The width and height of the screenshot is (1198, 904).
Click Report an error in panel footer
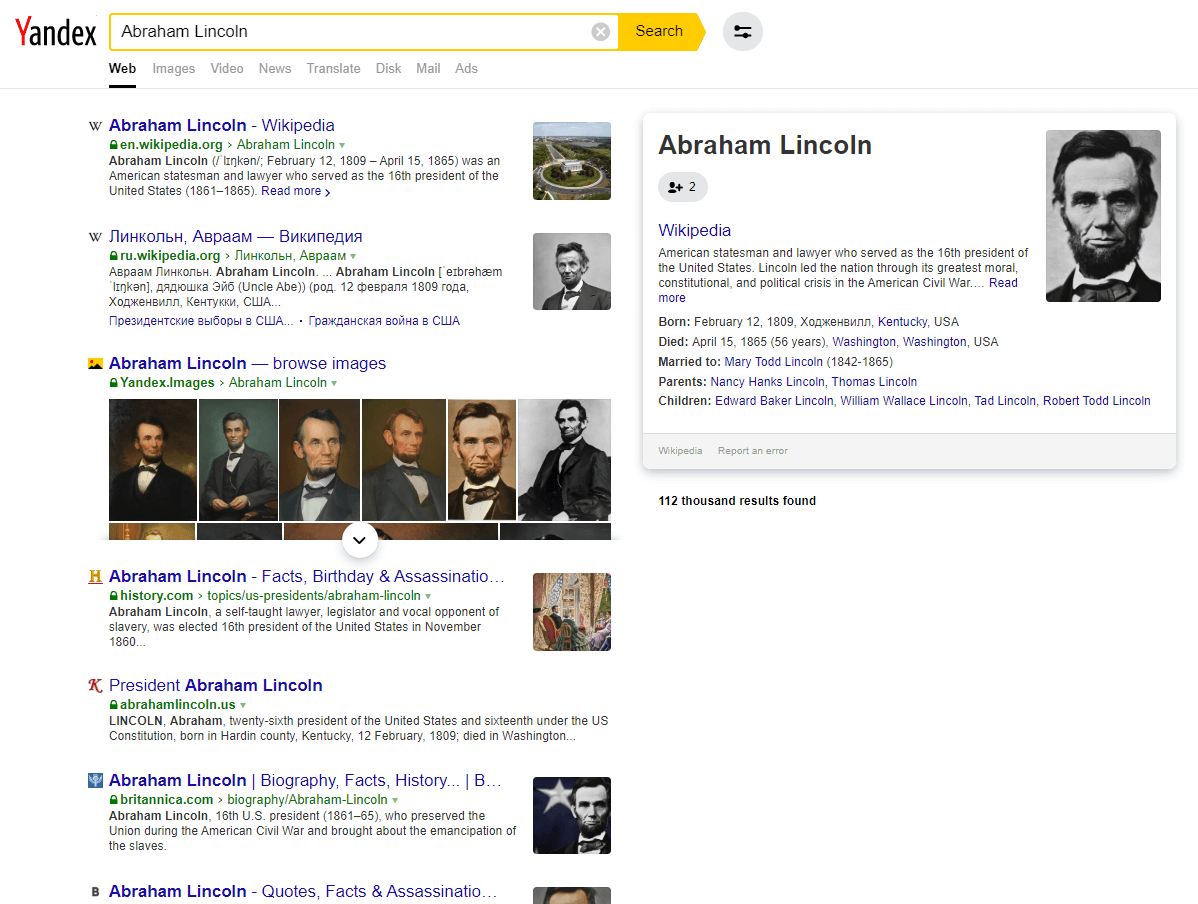click(753, 451)
